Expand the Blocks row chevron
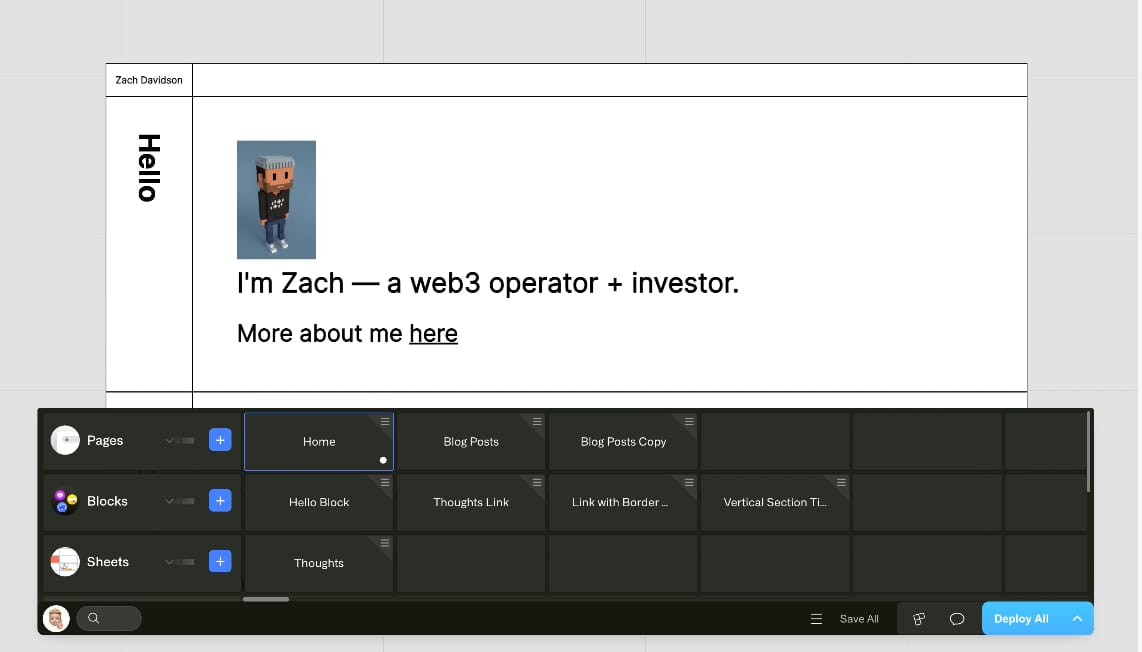This screenshot has height=652, width=1142. pos(169,501)
